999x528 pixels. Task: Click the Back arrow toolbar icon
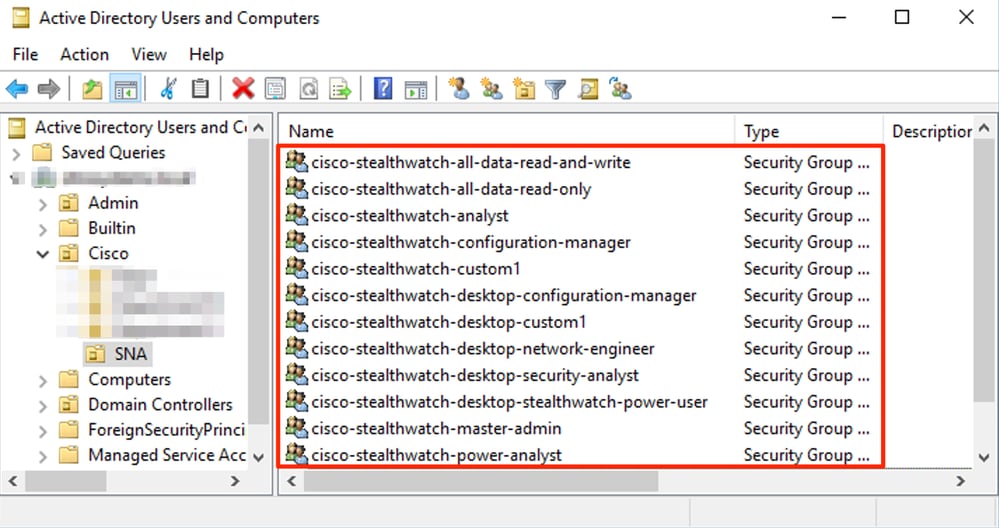coord(17,89)
